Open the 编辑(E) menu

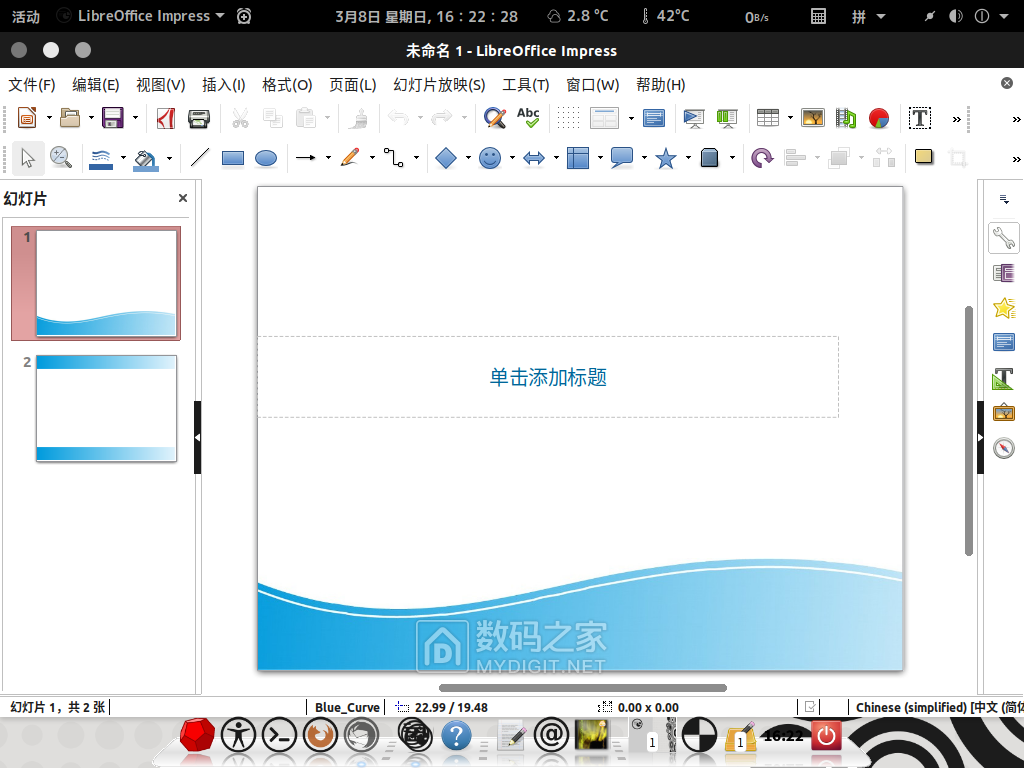(95, 85)
